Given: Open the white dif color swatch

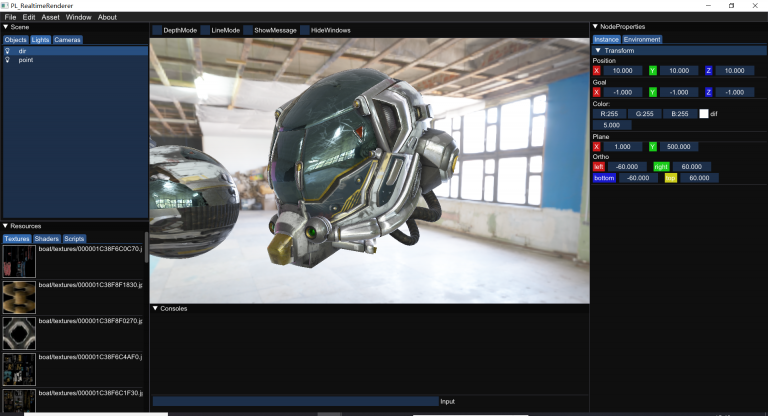Looking at the screenshot, I should pyautogui.click(x=703, y=114).
